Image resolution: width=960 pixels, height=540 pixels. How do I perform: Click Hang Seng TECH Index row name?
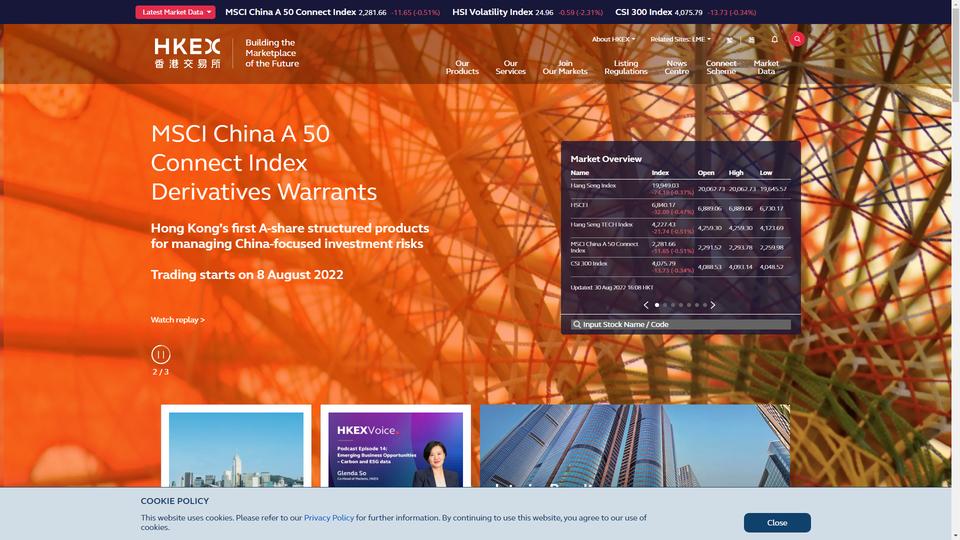(x=601, y=225)
